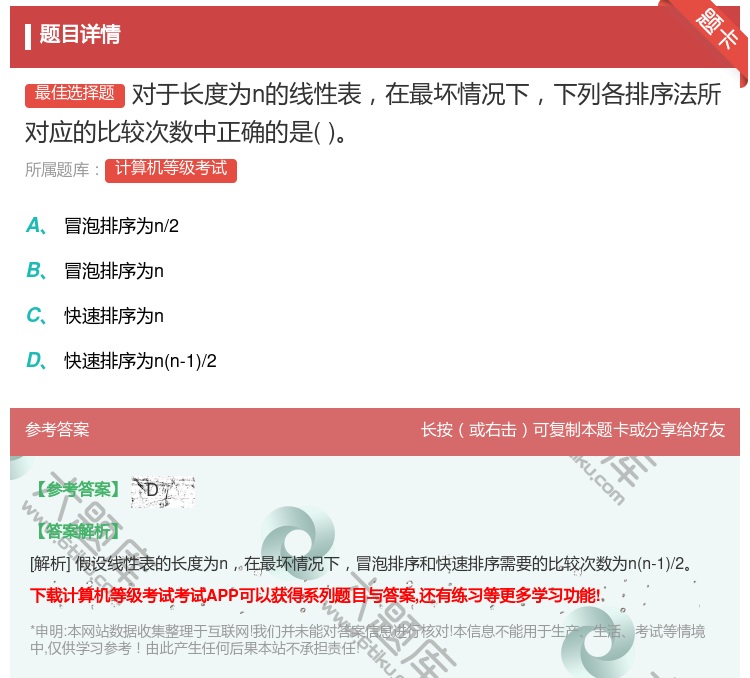750x678 pixels.
Task: Select option A 冒泡排序为n/2
Action: point(102,226)
